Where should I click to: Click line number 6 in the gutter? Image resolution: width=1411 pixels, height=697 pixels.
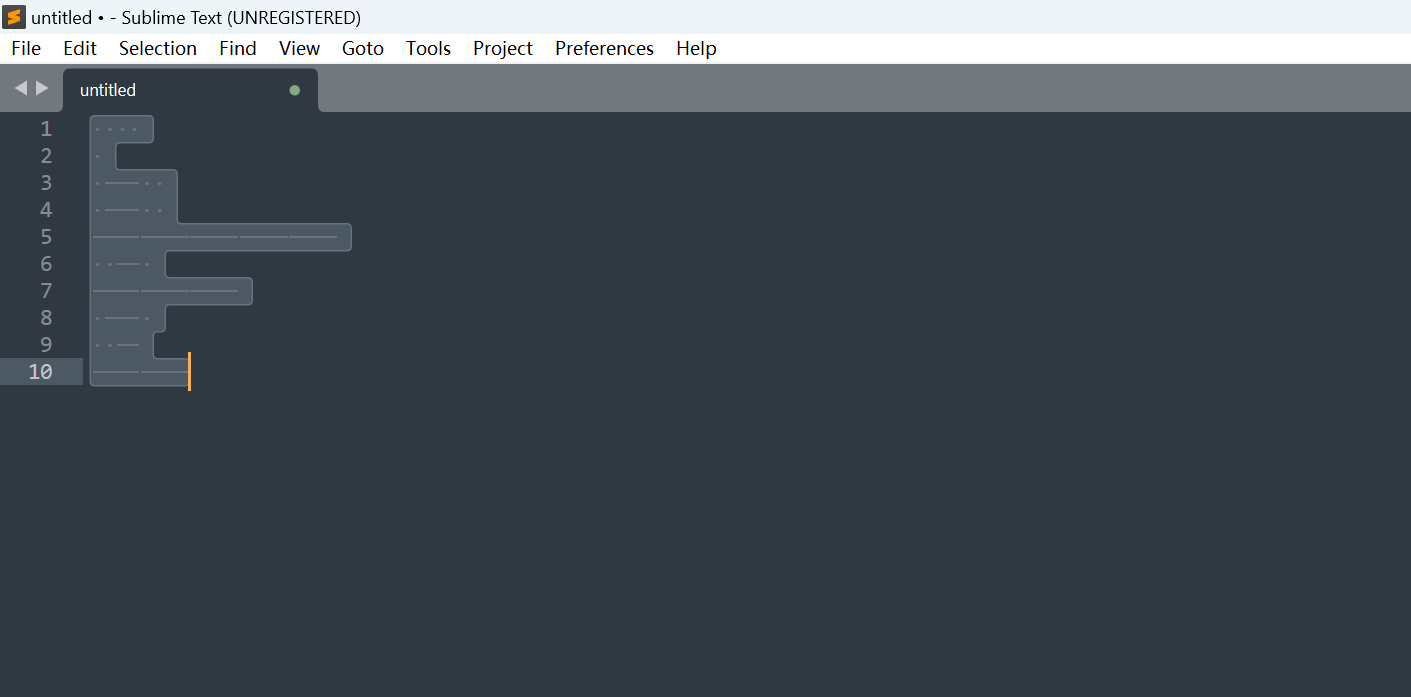46,264
